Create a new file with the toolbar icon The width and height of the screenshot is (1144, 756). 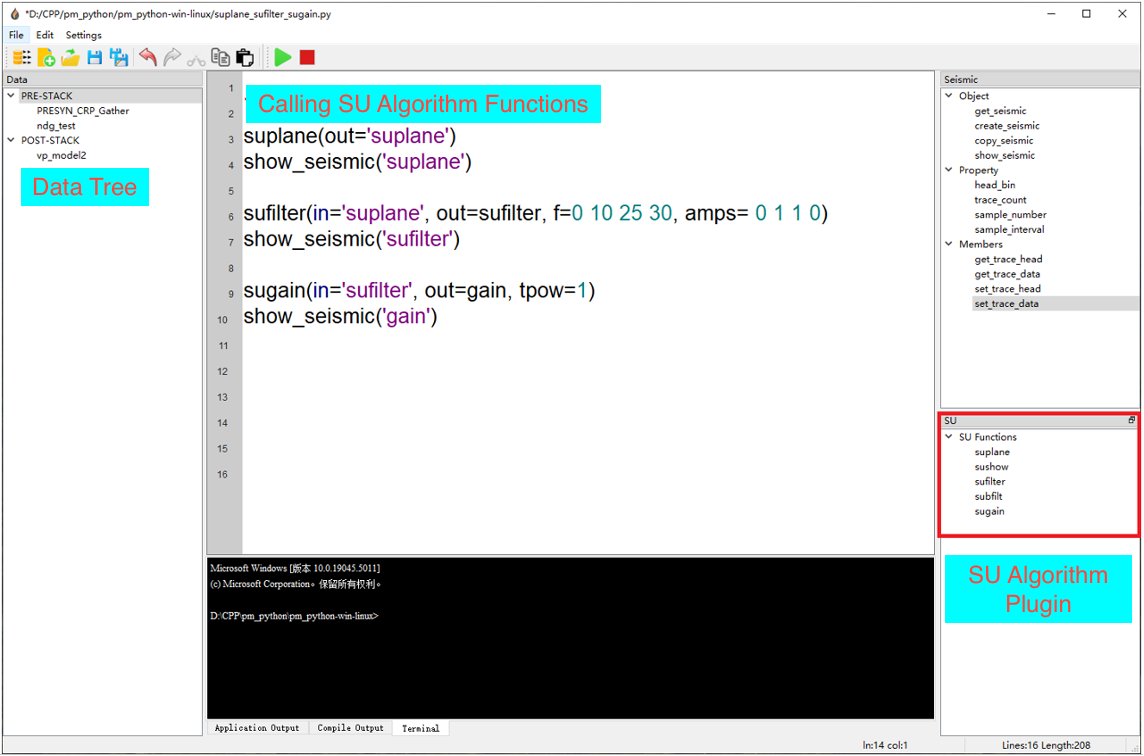point(46,57)
